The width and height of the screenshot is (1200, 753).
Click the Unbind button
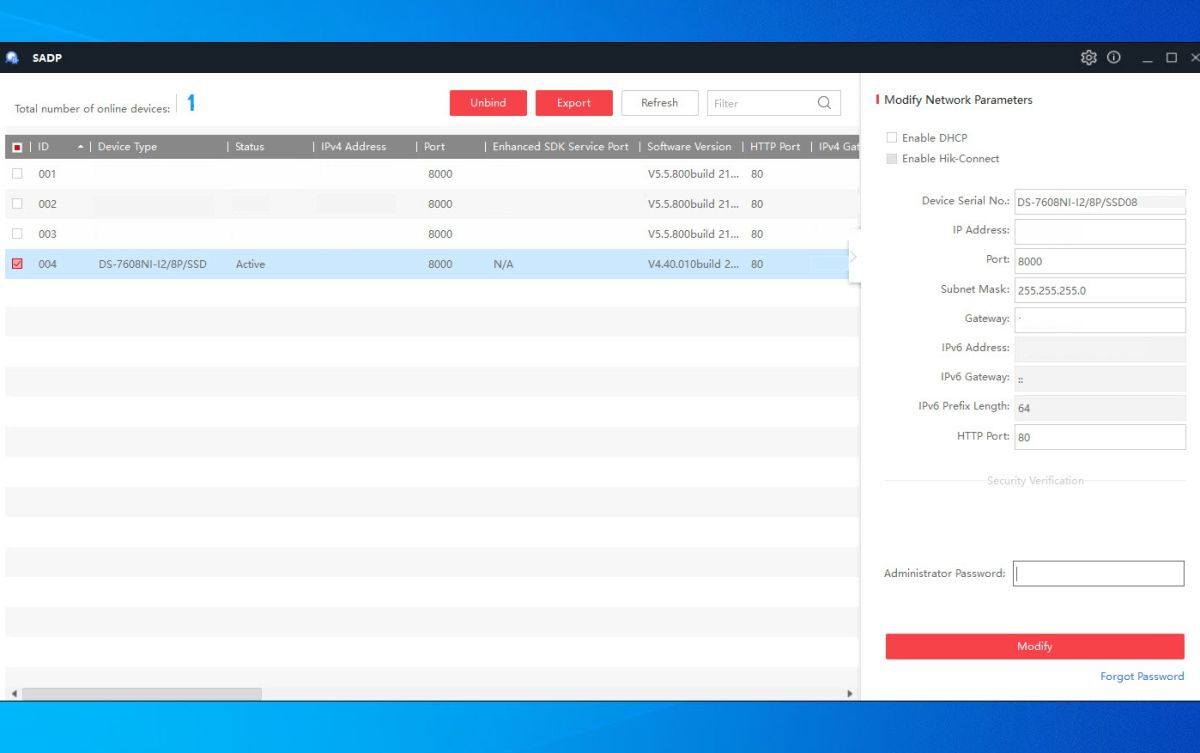coord(488,103)
